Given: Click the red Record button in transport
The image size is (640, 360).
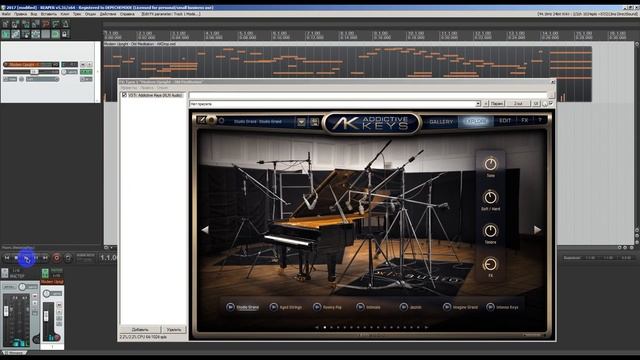Looking at the screenshot, I should point(57,258).
